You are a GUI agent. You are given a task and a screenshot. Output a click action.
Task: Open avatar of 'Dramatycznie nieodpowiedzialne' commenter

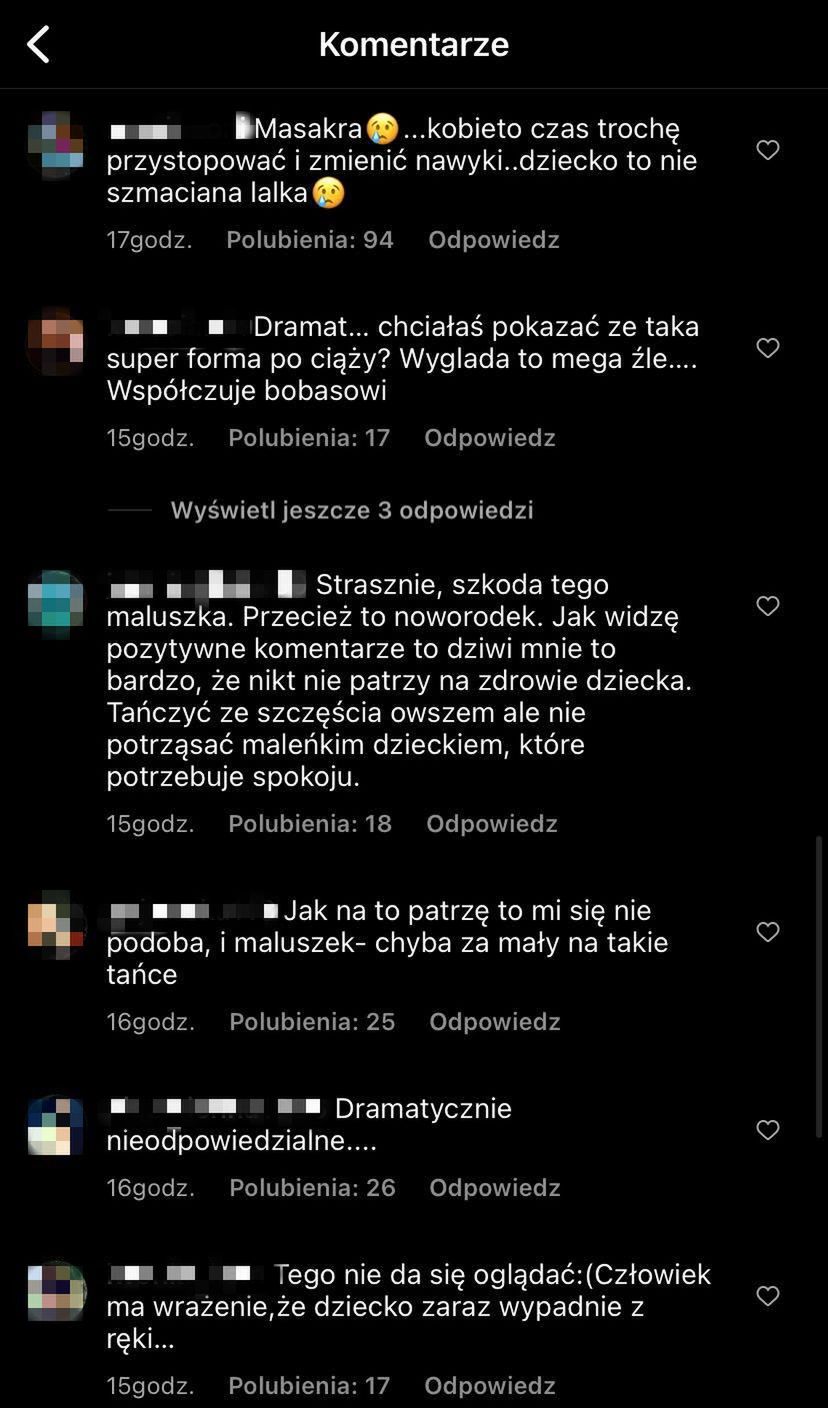[56, 1125]
